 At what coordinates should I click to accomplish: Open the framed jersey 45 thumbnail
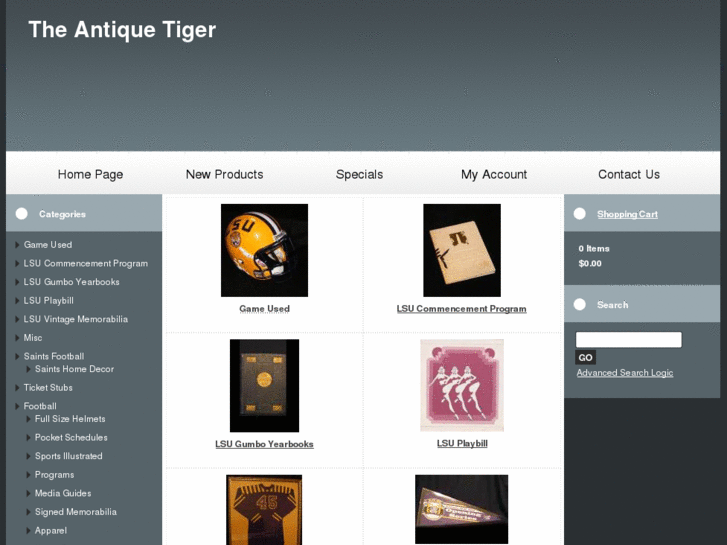264,510
